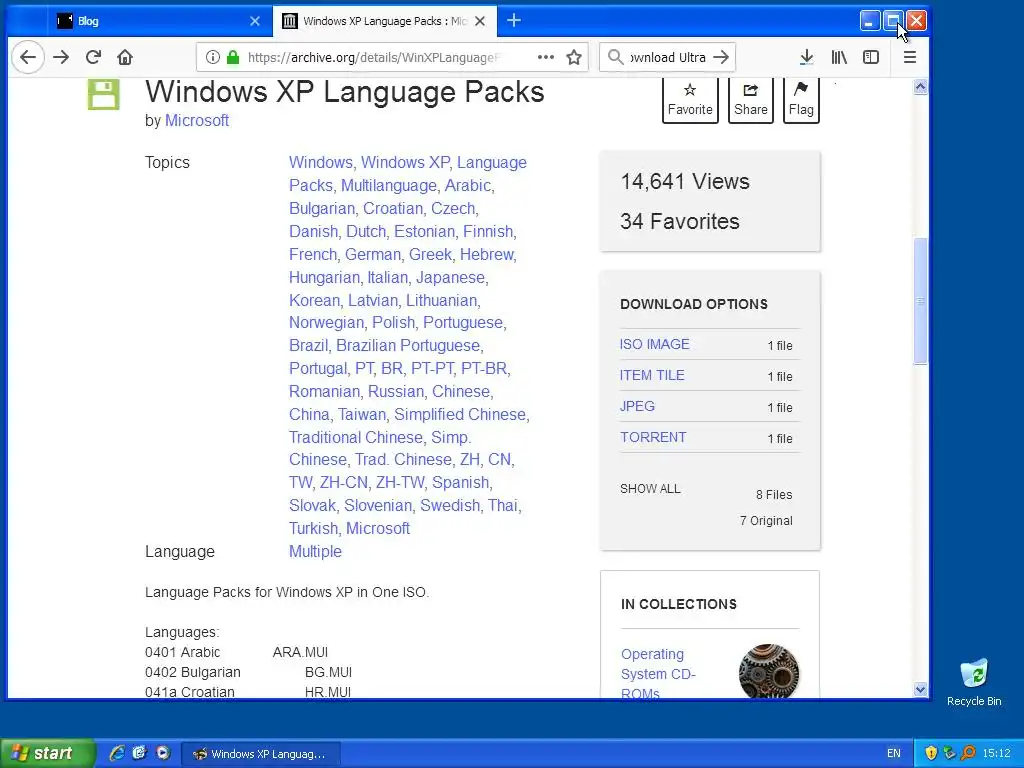Open the Multilanguage topic link
Viewport: 1024px width, 768px height.
389,185
